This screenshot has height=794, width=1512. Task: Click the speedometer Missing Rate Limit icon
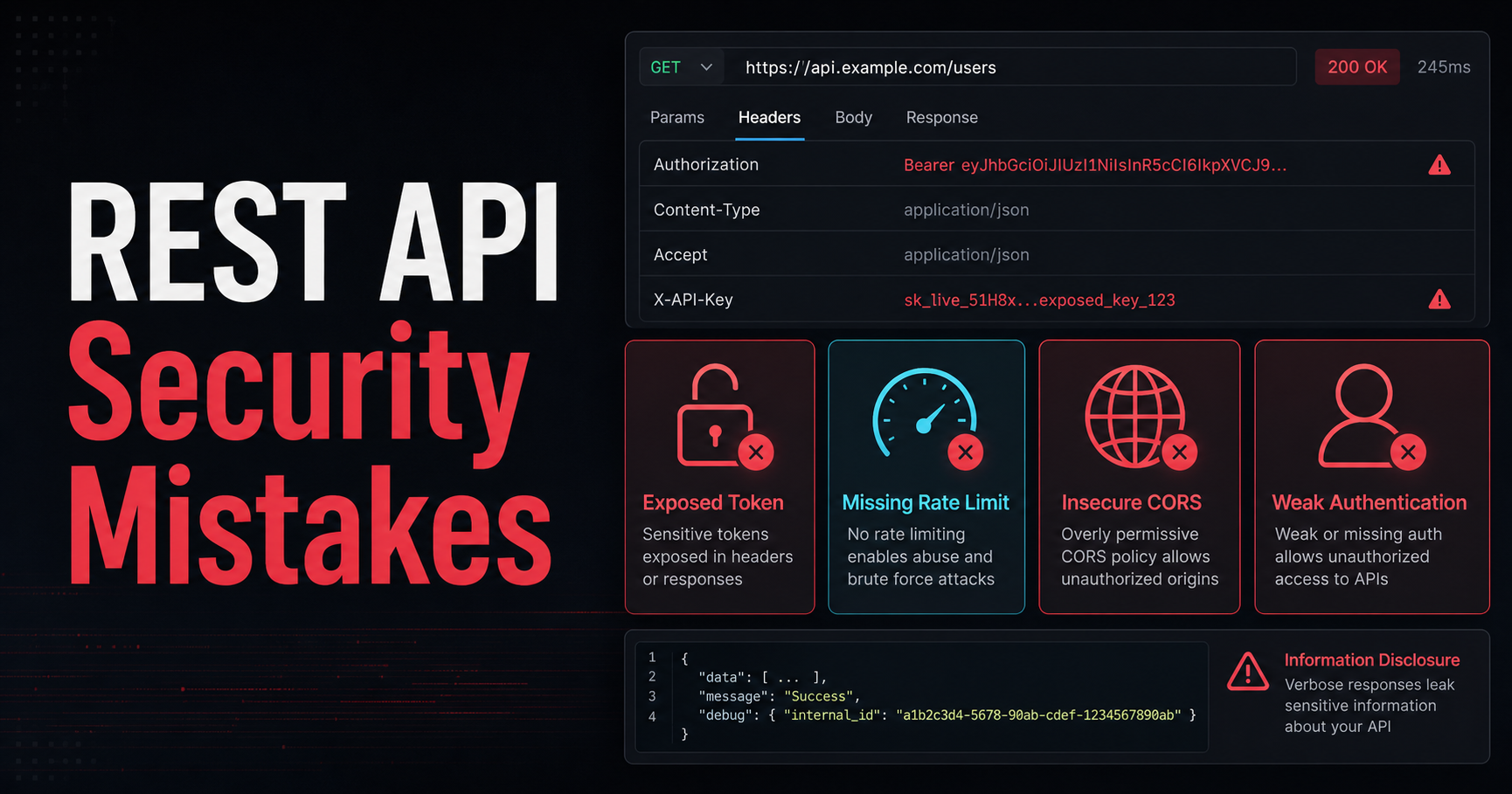tap(928, 419)
